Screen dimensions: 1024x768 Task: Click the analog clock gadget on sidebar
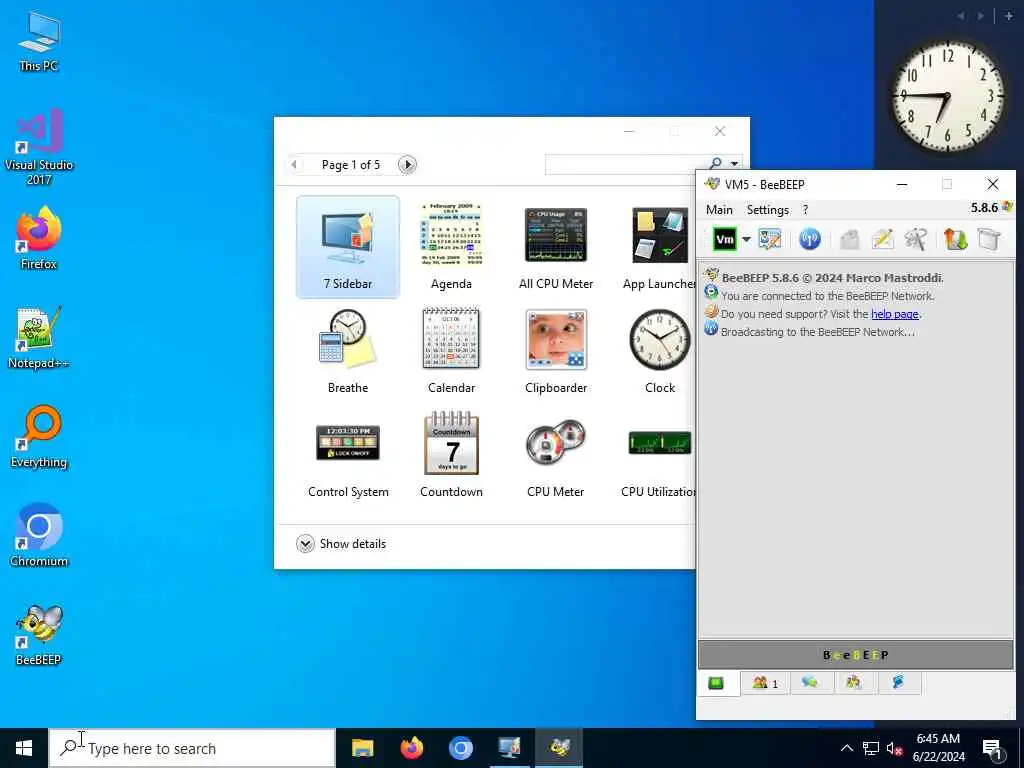(948, 97)
